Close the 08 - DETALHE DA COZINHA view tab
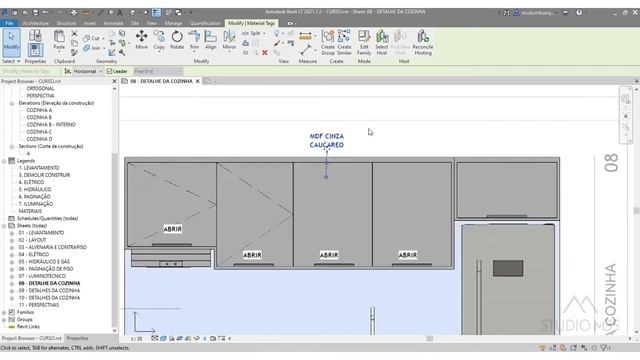Image resolution: width=640 pixels, height=360 pixels. (198, 81)
